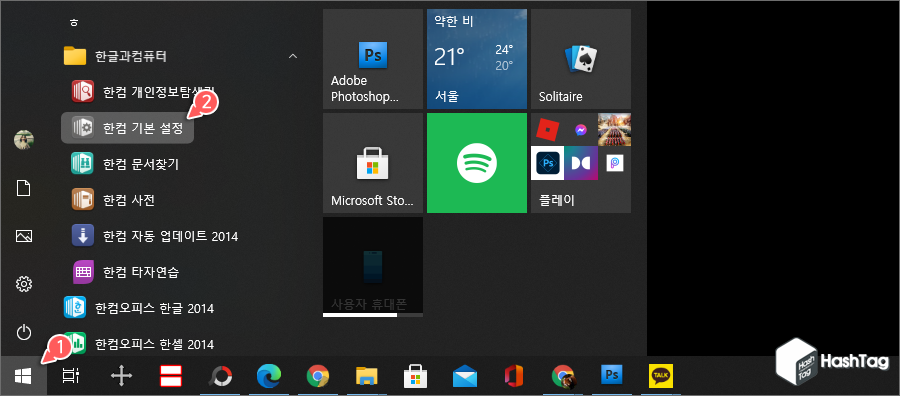Viewport: 900px width, 396px height.
Task: Click the Power icon in Start sidebar
Action: (24, 332)
